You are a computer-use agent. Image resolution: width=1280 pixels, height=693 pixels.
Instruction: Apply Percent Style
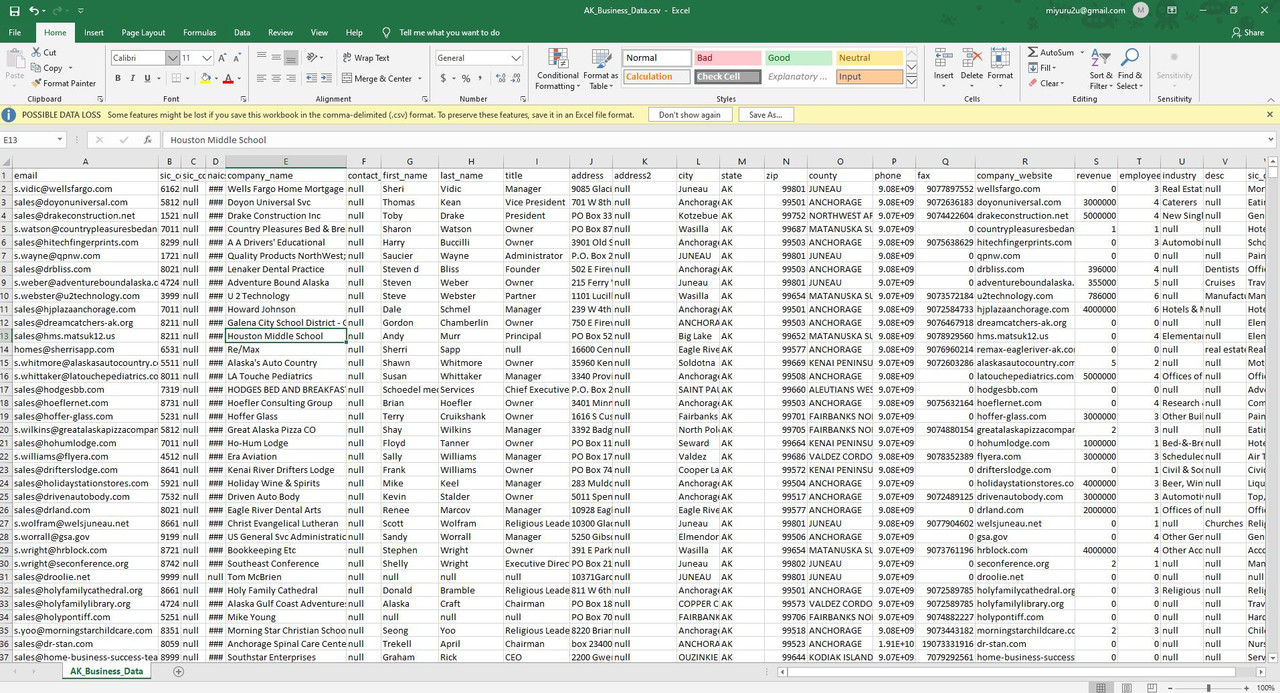tap(466, 78)
